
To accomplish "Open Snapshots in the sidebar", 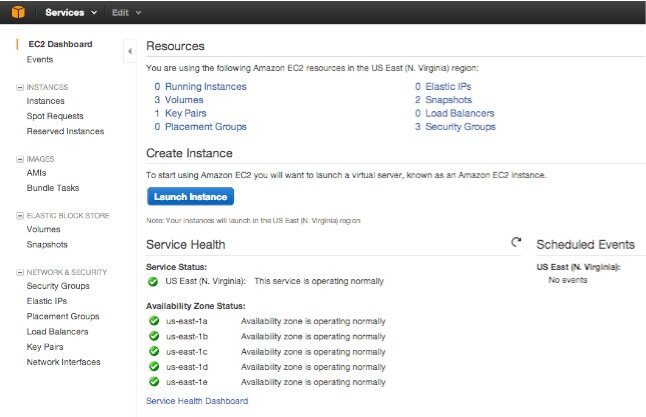I will pyautogui.click(x=47, y=245).
